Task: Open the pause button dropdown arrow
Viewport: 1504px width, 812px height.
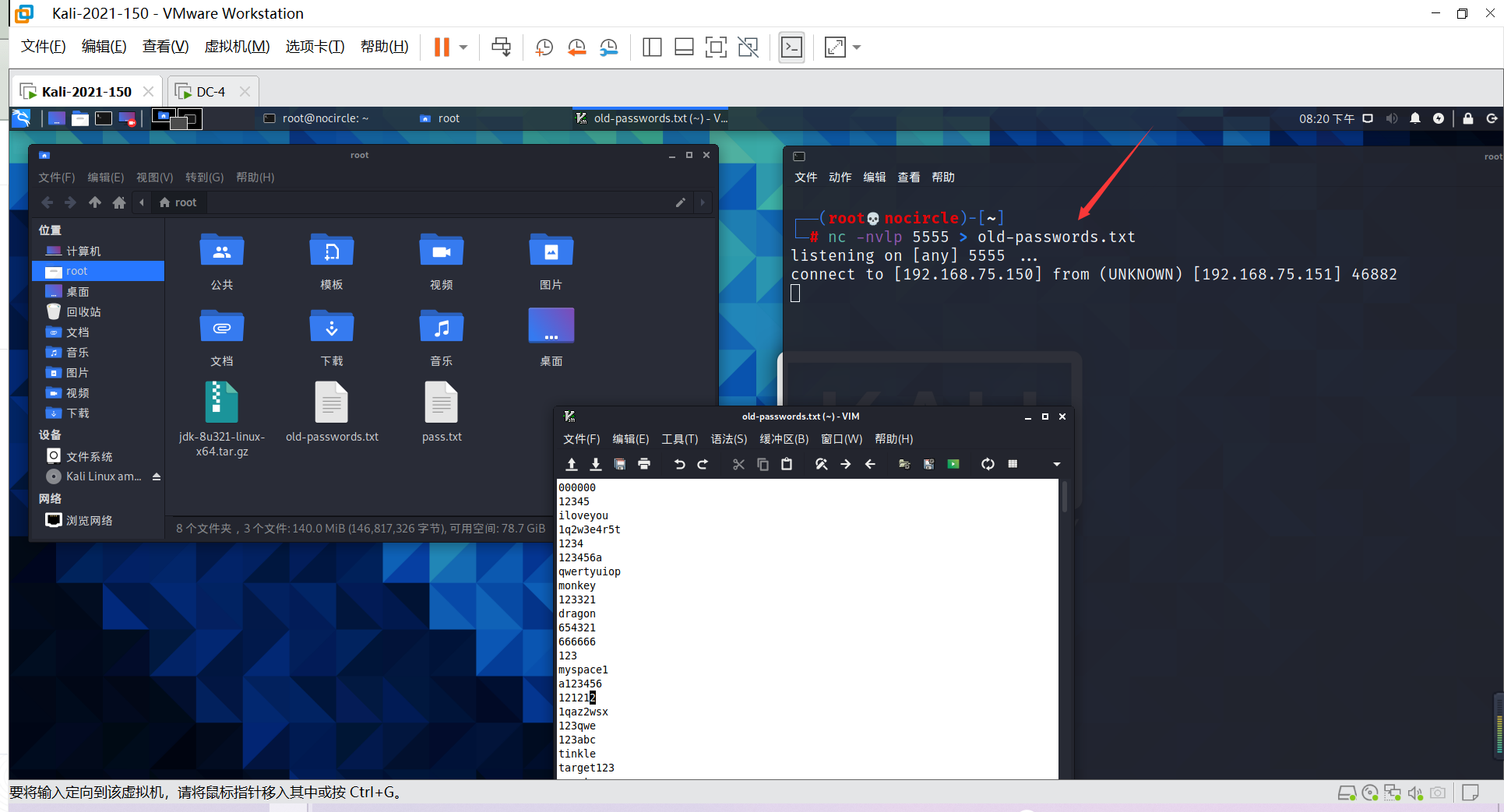Action: (x=463, y=47)
